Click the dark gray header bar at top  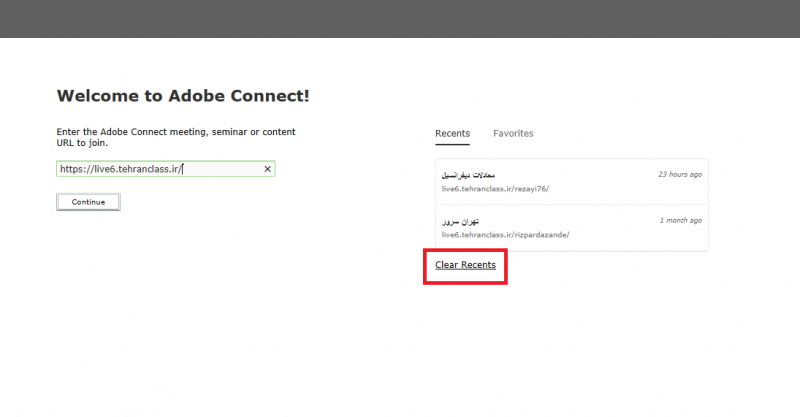pos(400,18)
